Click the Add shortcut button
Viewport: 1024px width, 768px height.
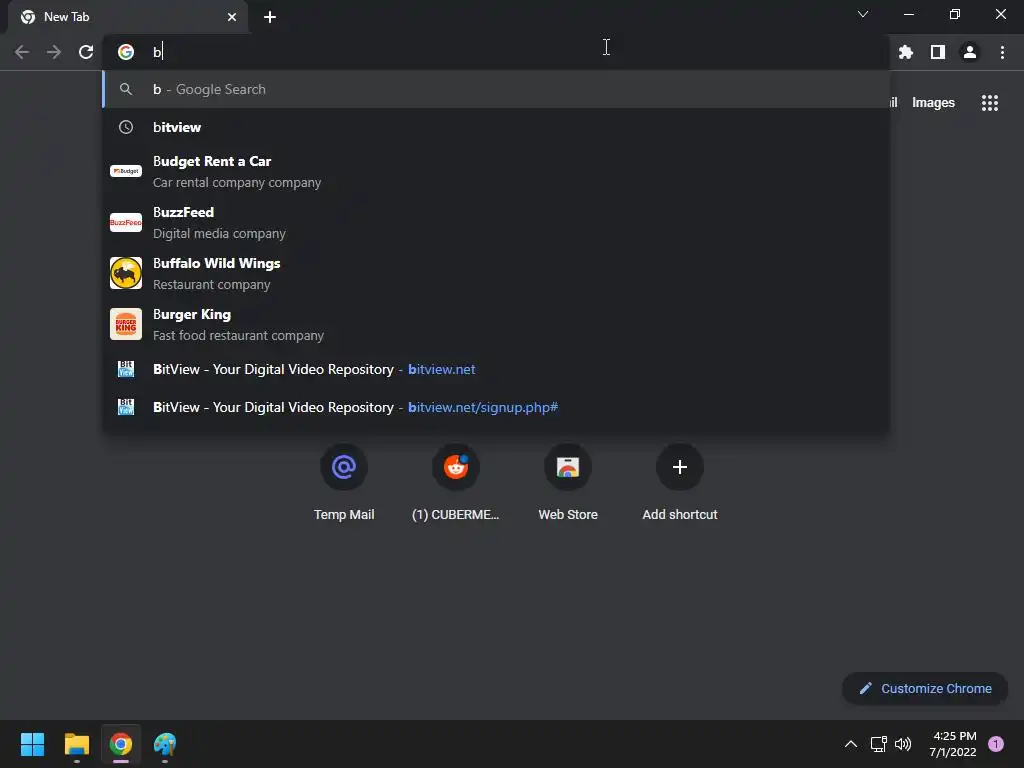tap(680, 483)
